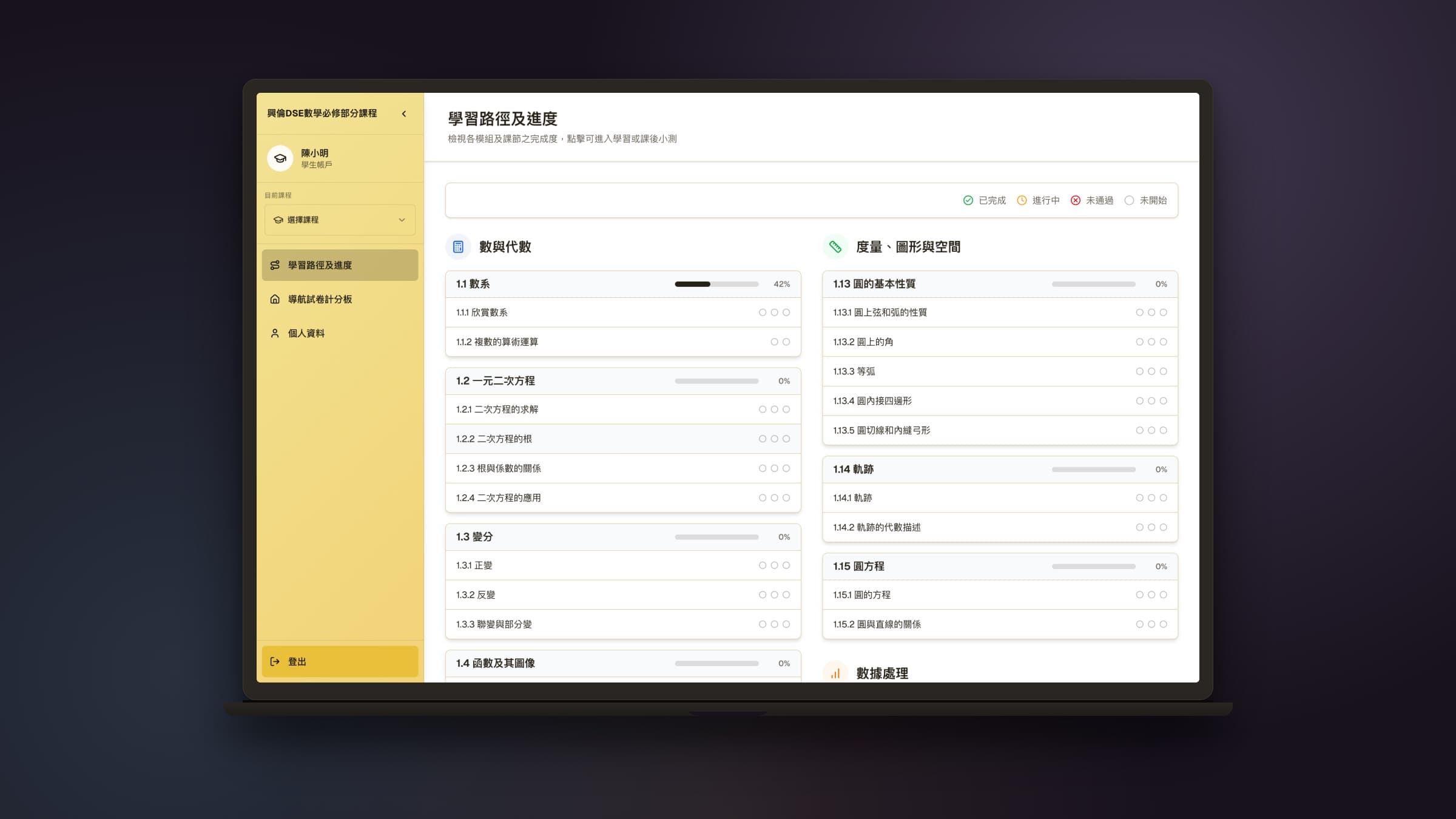Screen dimensions: 1456x819
Task: Select 學習路徑及進度 in sidebar
Action: coord(340,265)
